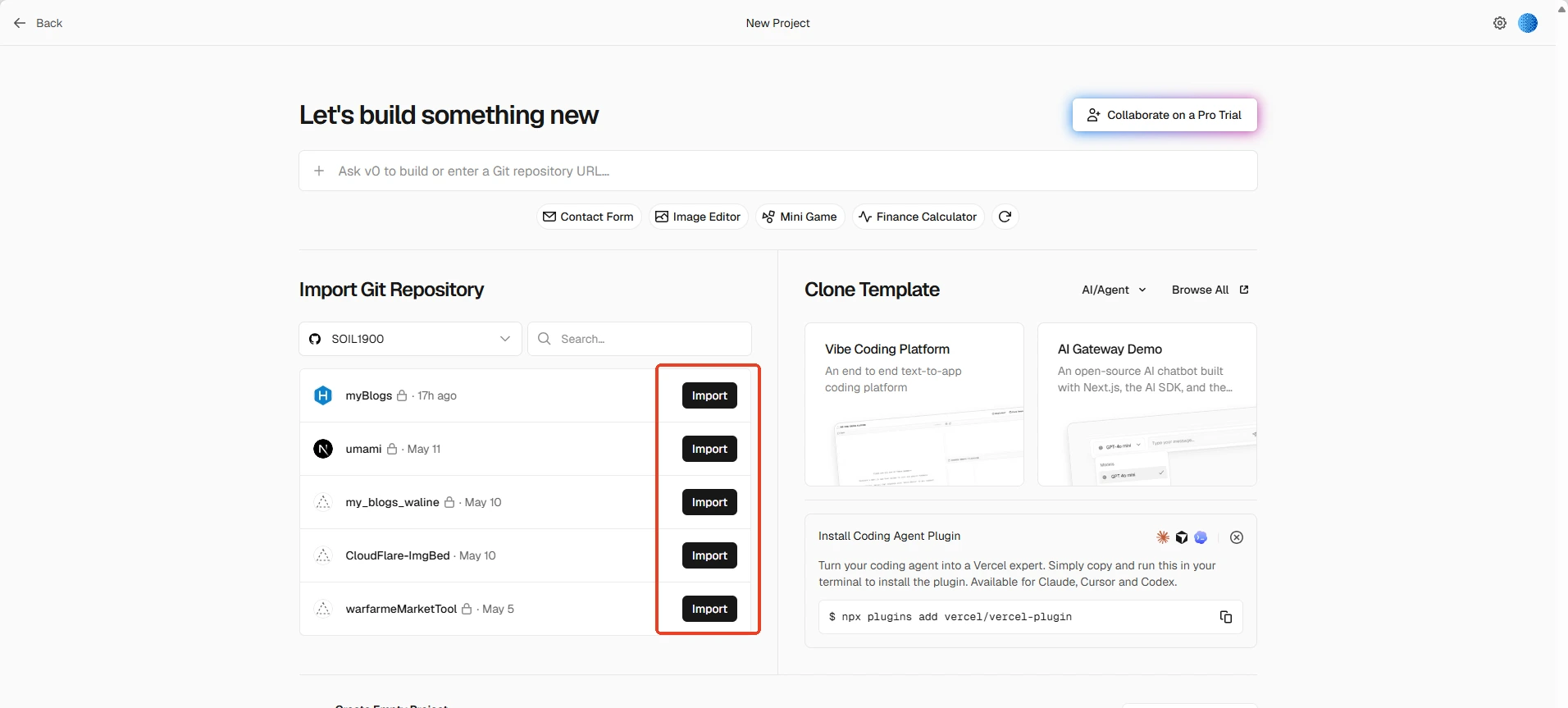Click the umami repository name

[363, 449]
